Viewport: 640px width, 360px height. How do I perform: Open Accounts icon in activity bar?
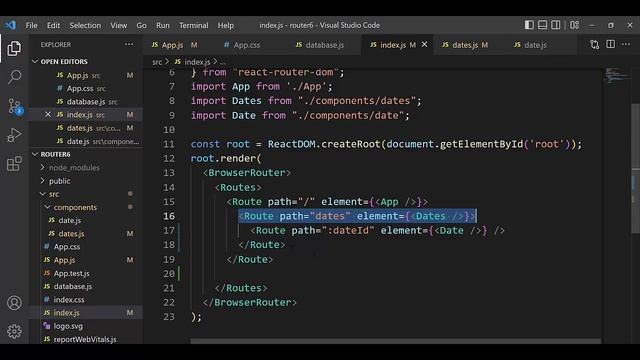click(14, 303)
